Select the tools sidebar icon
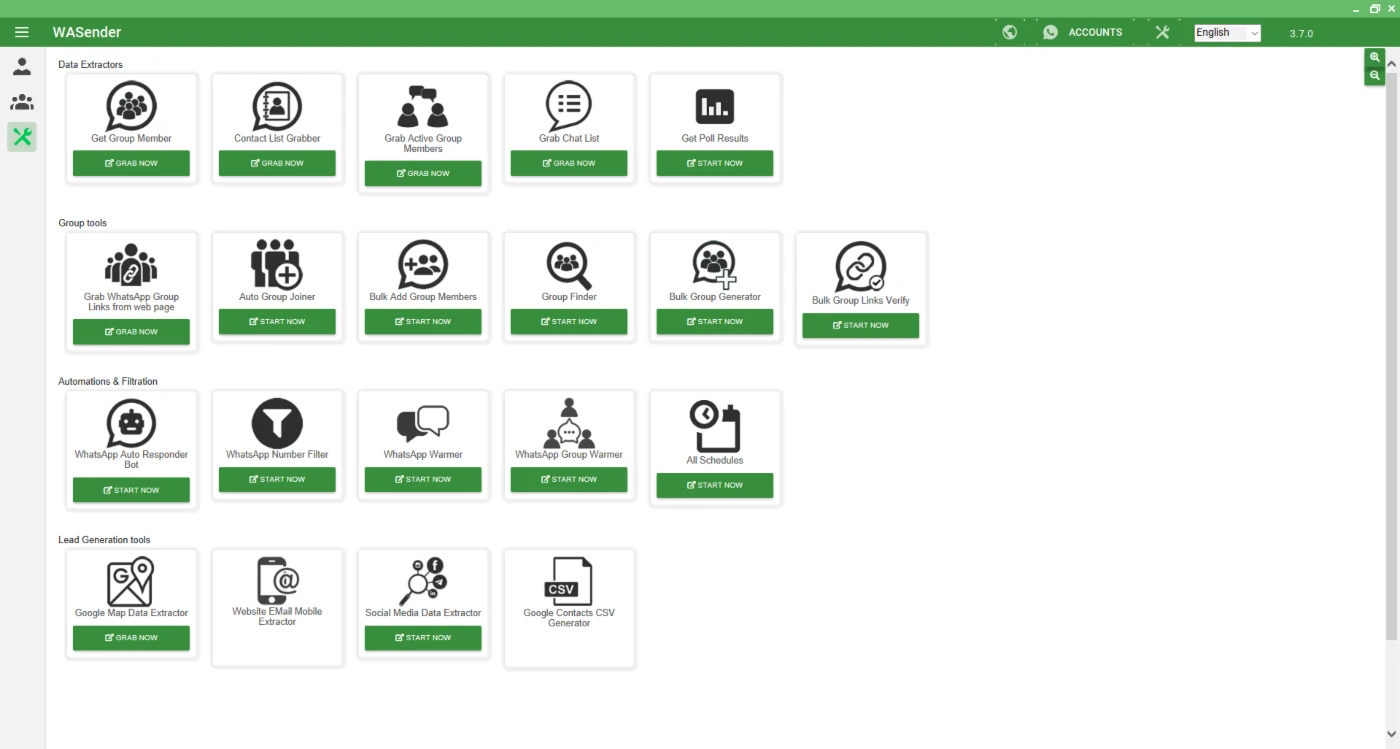 (22, 137)
